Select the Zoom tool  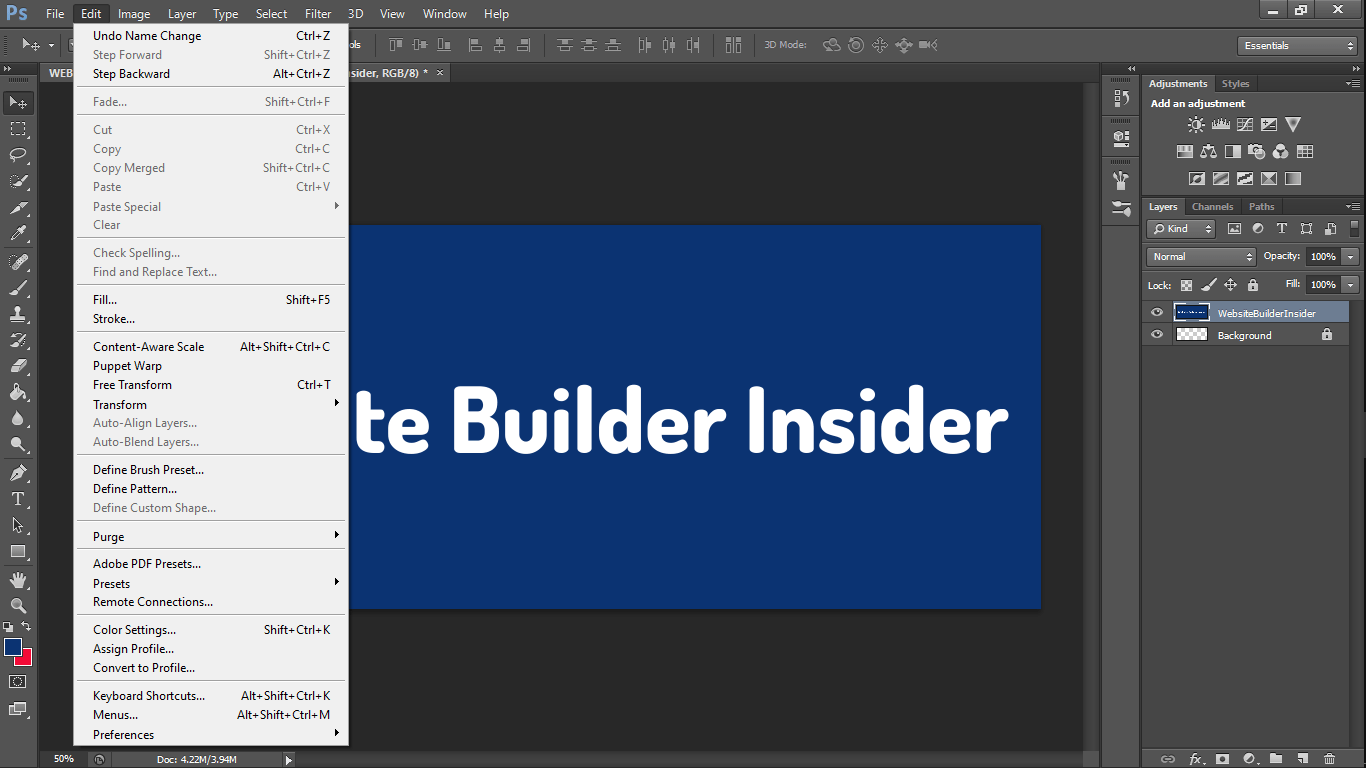click(x=17, y=605)
